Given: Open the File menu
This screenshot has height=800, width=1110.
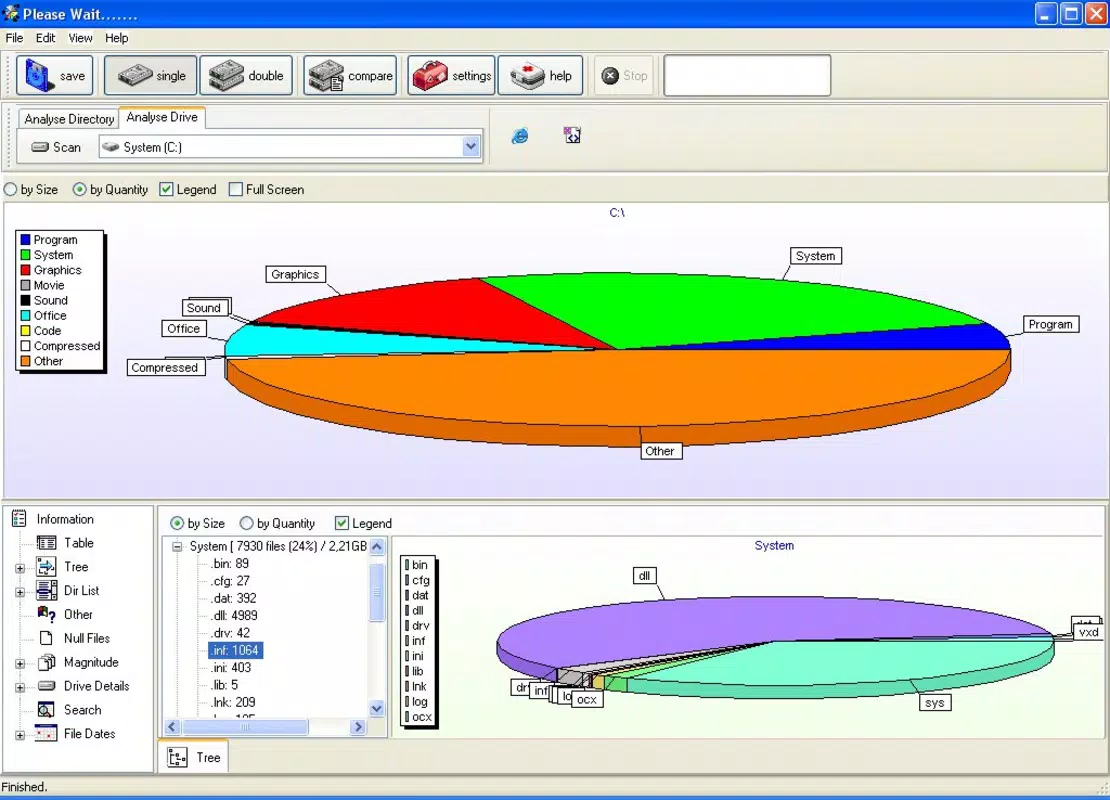Looking at the screenshot, I should 14,38.
